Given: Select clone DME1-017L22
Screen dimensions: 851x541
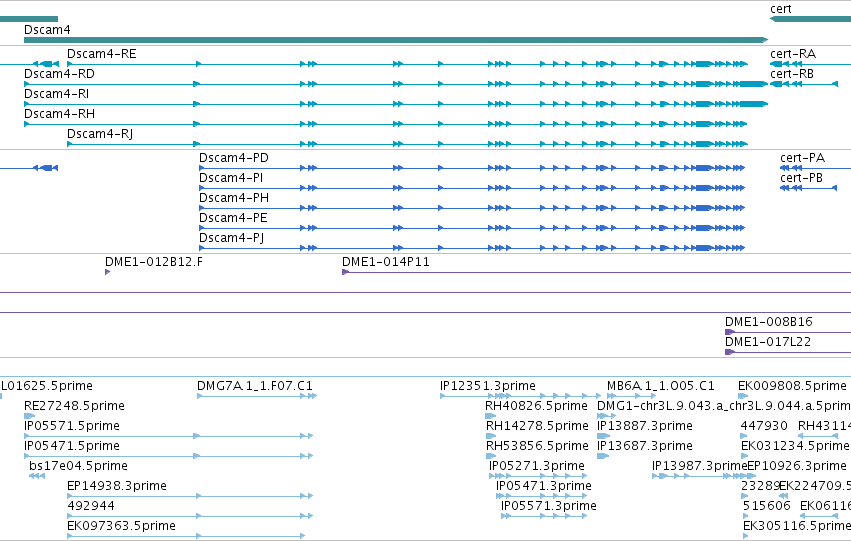Looking at the screenshot, I should (768, 342).
